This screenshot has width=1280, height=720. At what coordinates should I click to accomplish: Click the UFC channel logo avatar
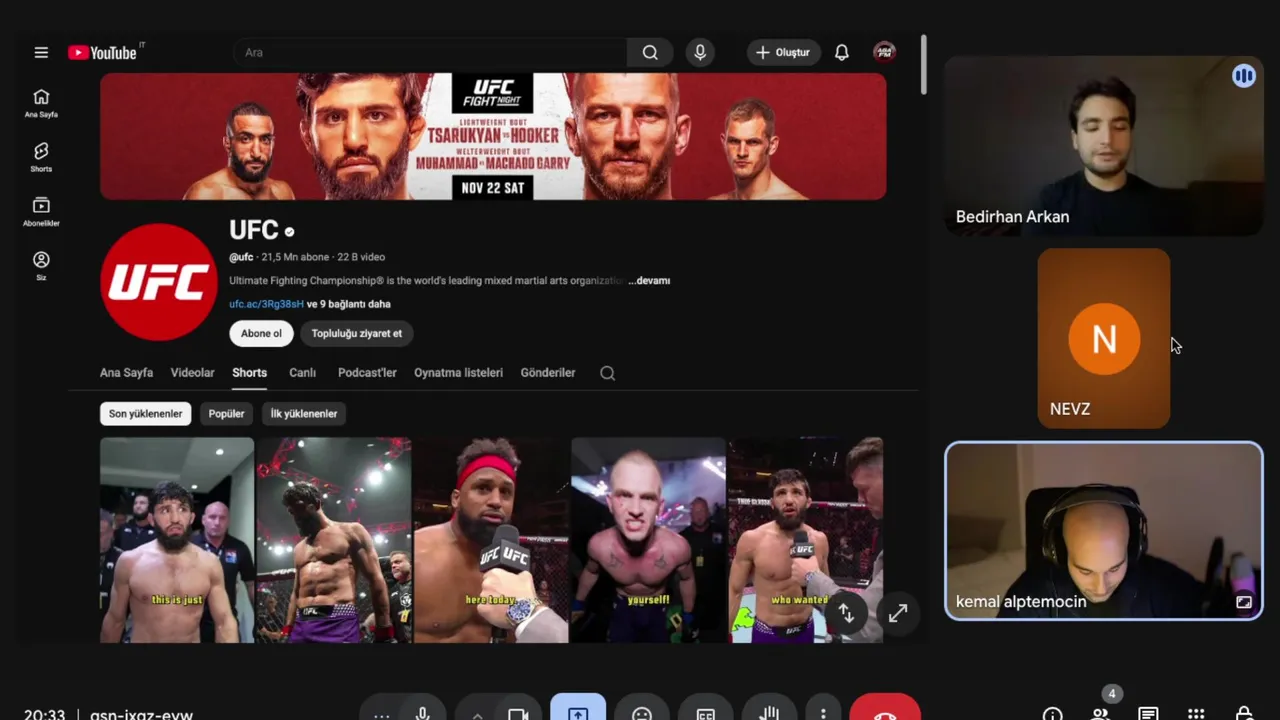click(x=159, y=282)
